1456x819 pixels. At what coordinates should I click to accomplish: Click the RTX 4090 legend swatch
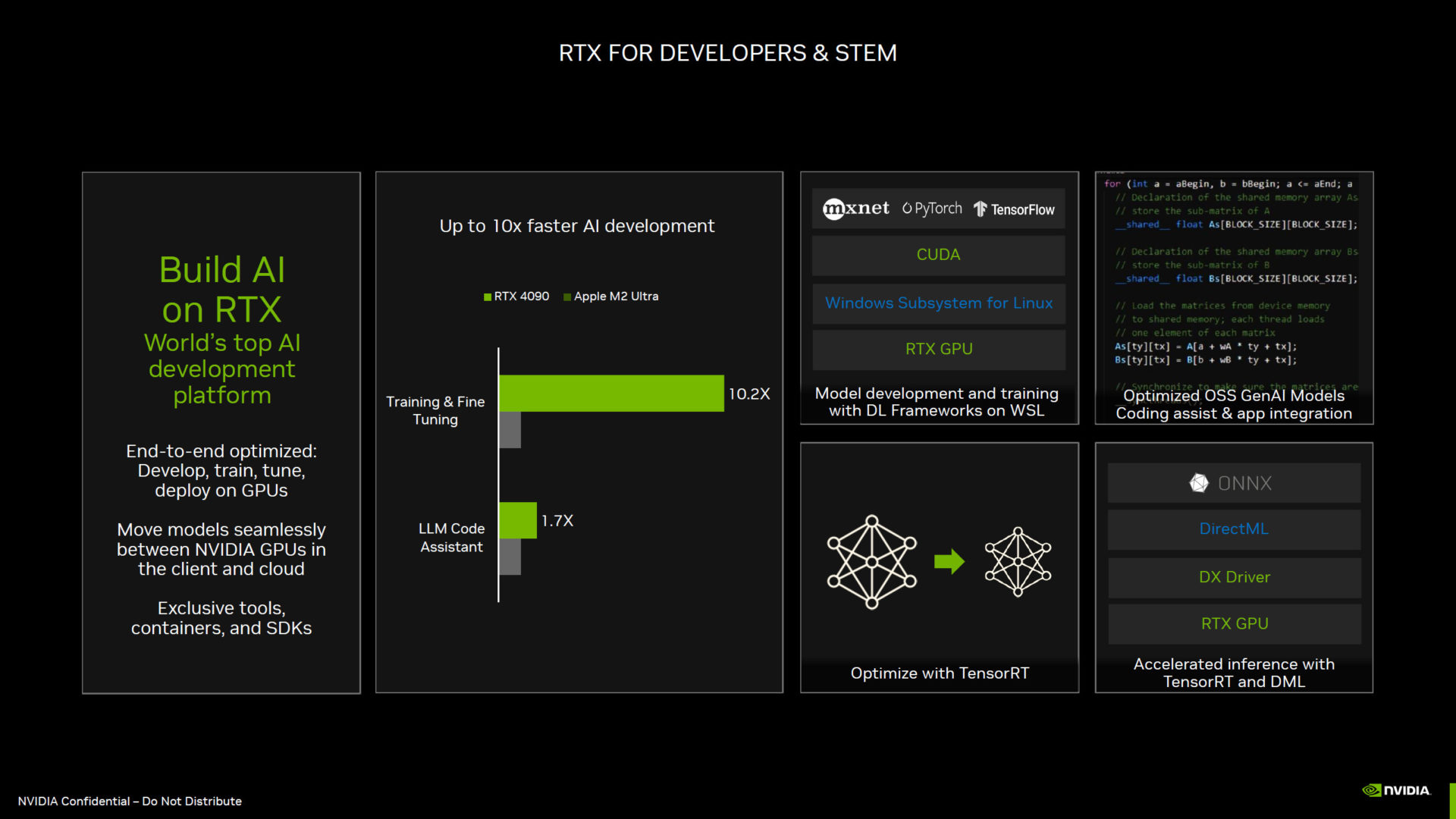[x=488, y=297]
